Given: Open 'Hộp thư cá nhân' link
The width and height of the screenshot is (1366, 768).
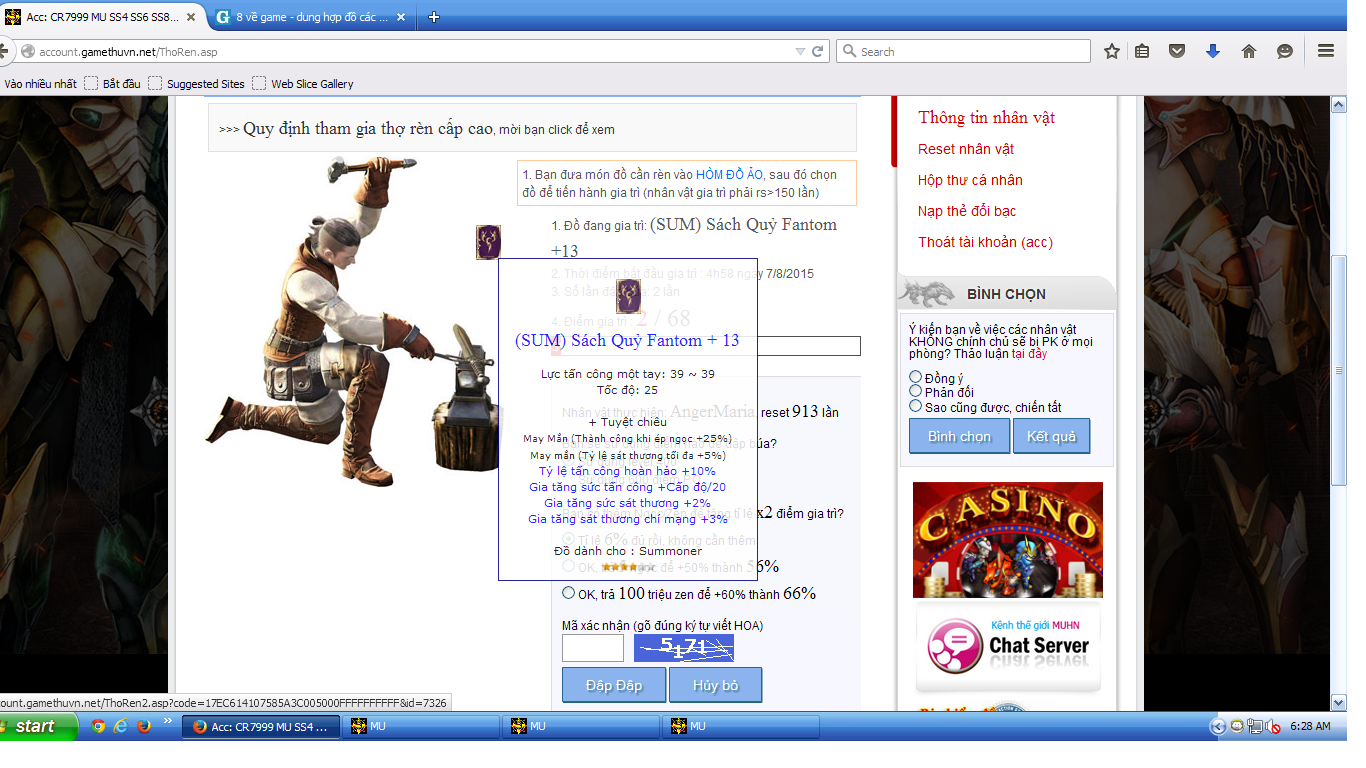Looking at the screenshot, I should point(970,180).
